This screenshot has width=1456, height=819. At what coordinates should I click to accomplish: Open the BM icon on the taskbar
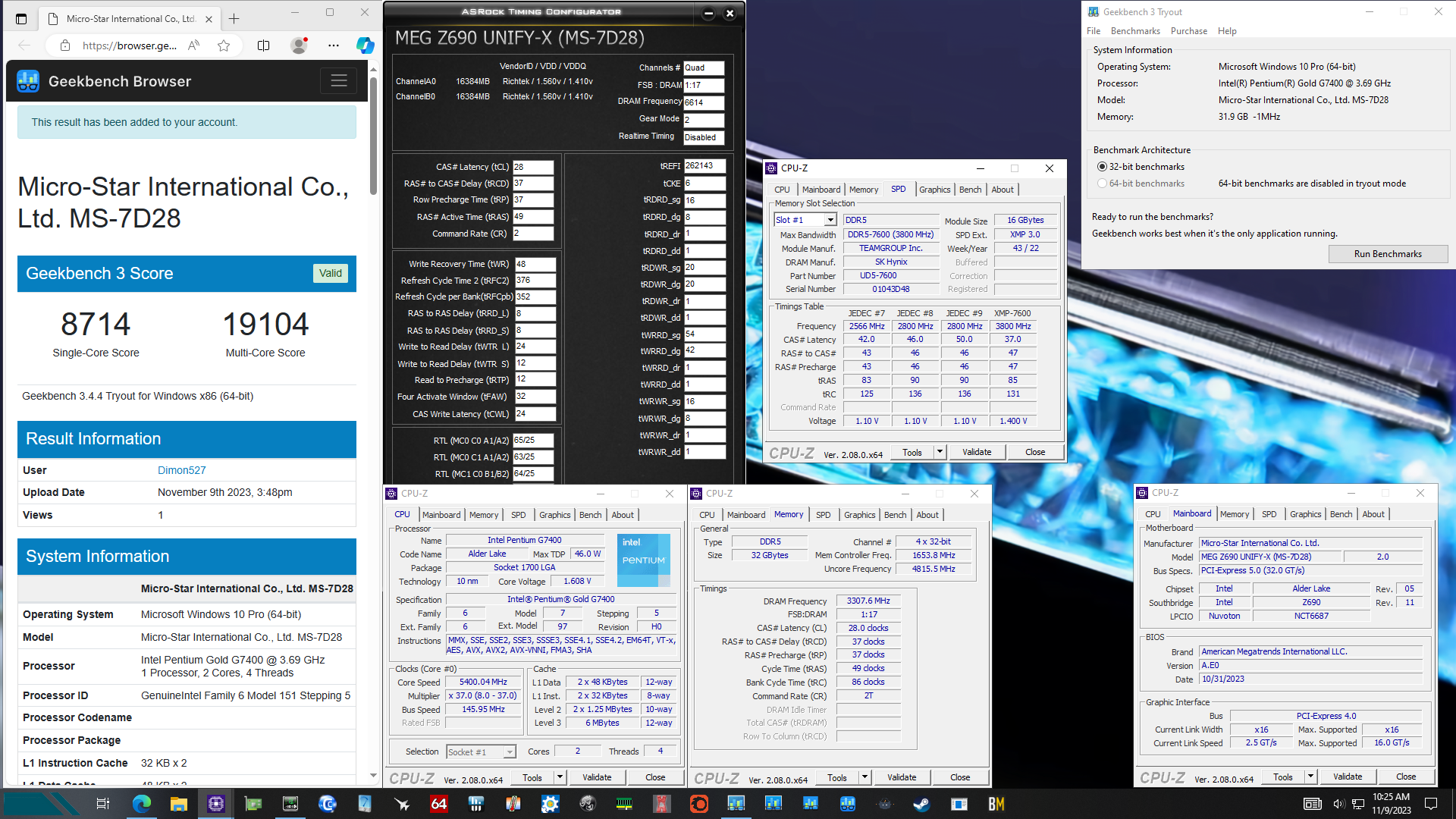click(996, 804)
